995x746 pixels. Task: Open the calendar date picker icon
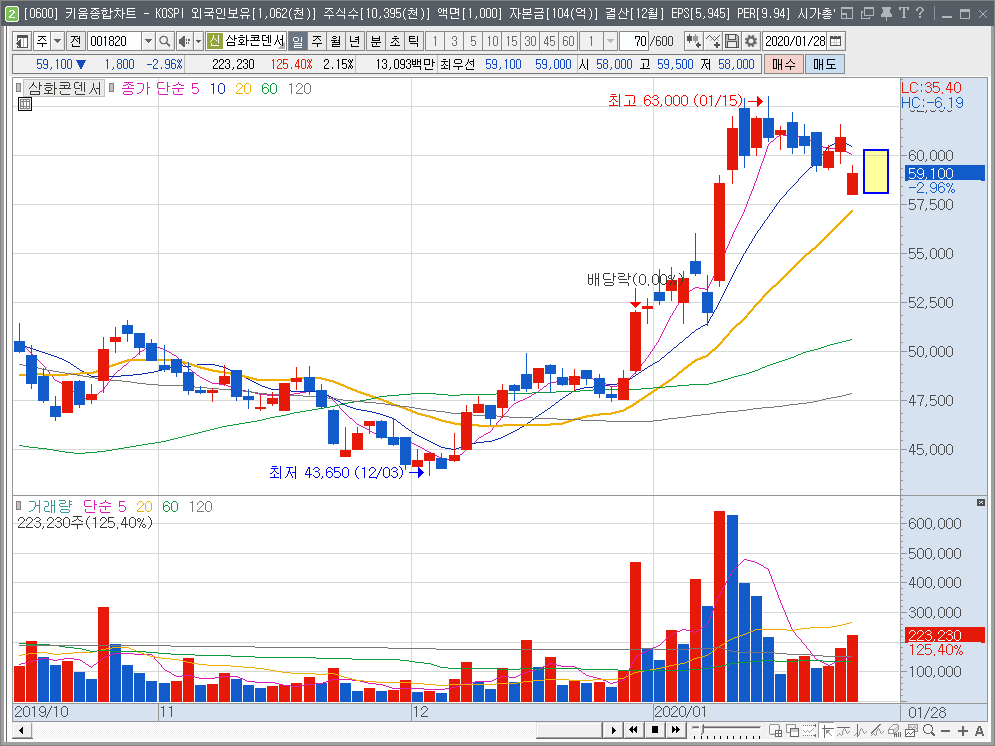click(x=836, y=41)
